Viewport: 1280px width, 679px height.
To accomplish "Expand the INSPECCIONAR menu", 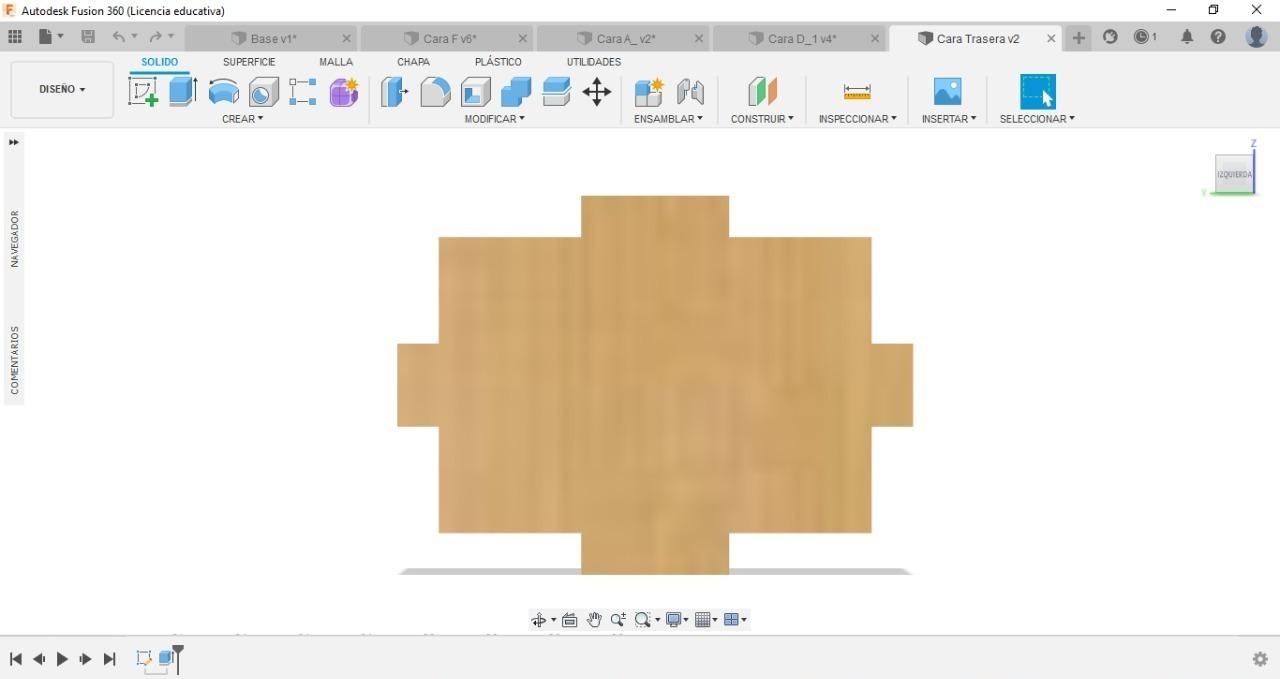I will [x=857, y=119].
